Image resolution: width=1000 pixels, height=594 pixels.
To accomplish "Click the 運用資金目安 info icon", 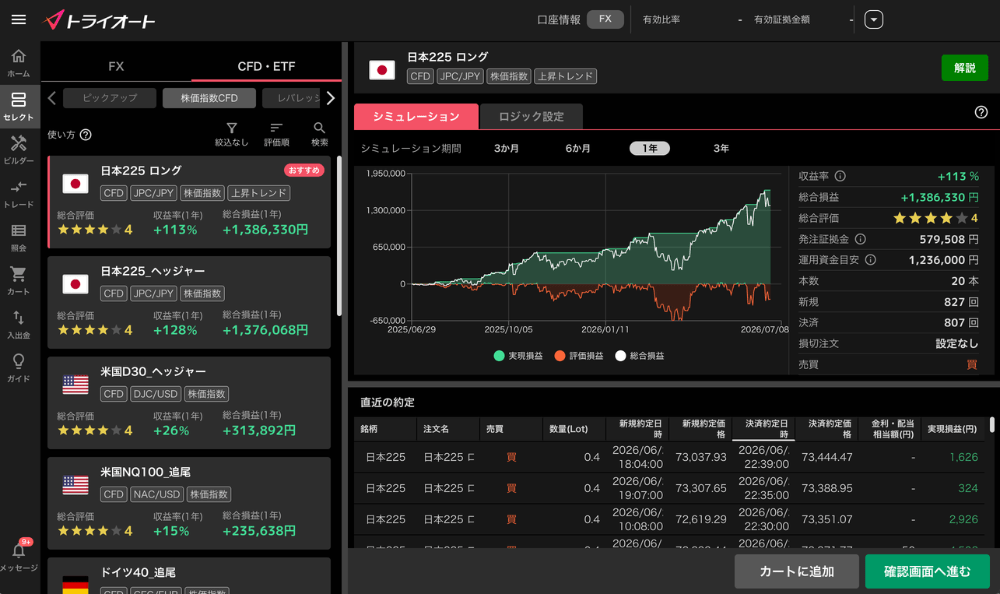I will [870, 260].
